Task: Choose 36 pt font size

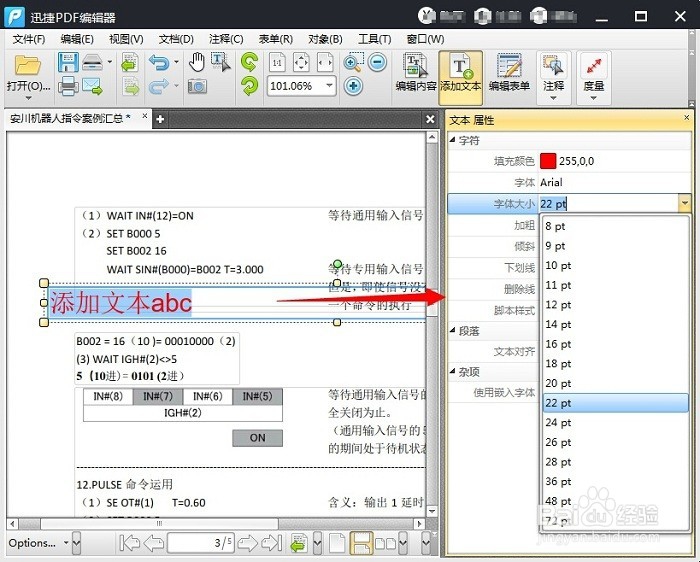Action: tap(615, 481)
